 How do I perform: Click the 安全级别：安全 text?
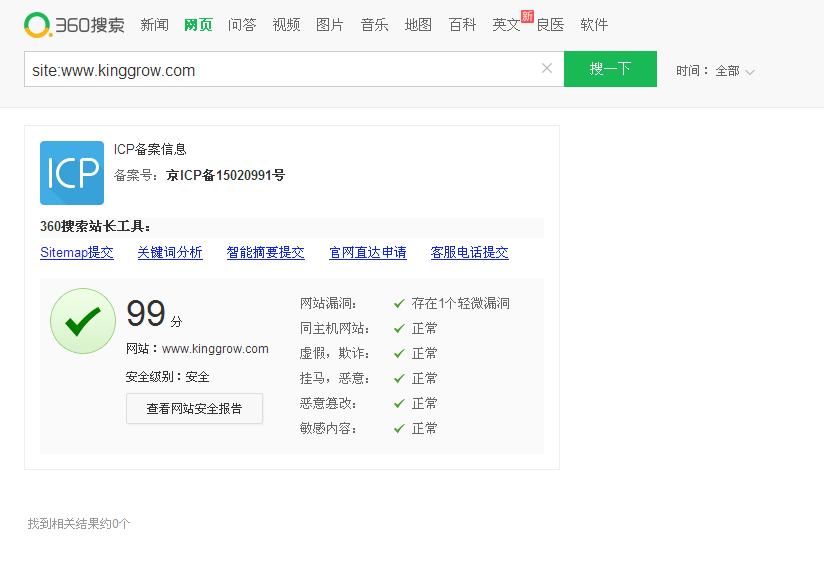point(168,377)
